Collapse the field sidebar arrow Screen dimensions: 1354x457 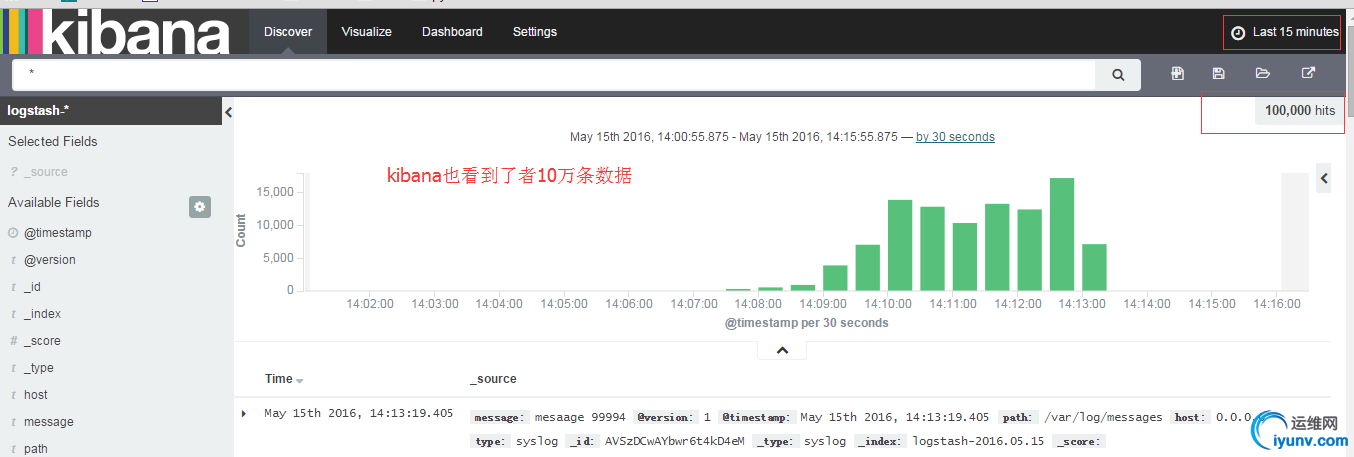coord(228,112)
